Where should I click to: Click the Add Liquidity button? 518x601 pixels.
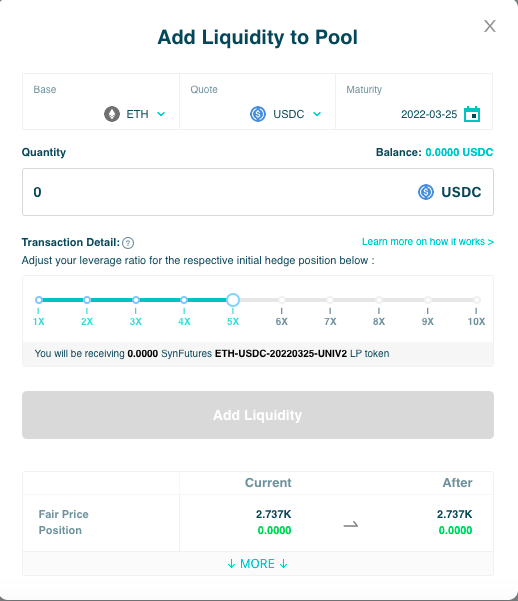click(x=258, y=415)
